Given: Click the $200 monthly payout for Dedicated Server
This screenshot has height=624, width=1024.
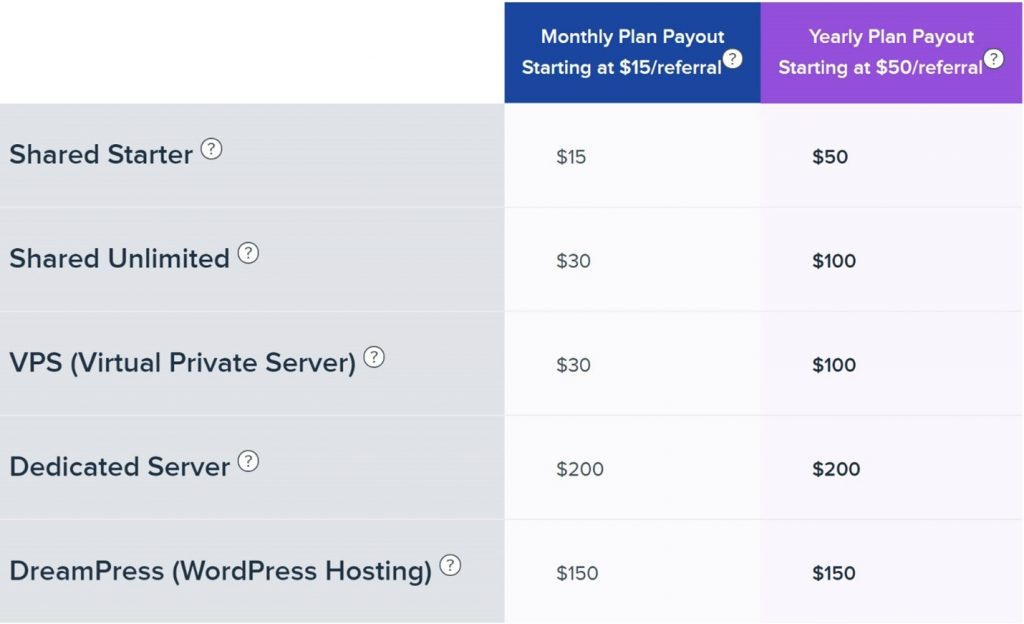Looking at the screenshot, I should [580, 469].
